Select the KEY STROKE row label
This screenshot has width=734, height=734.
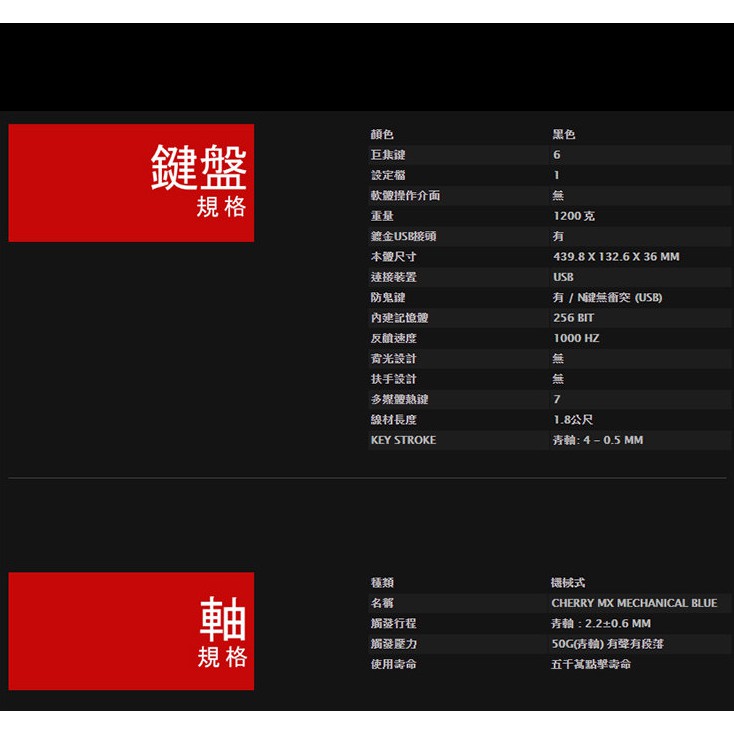point(403,440)
